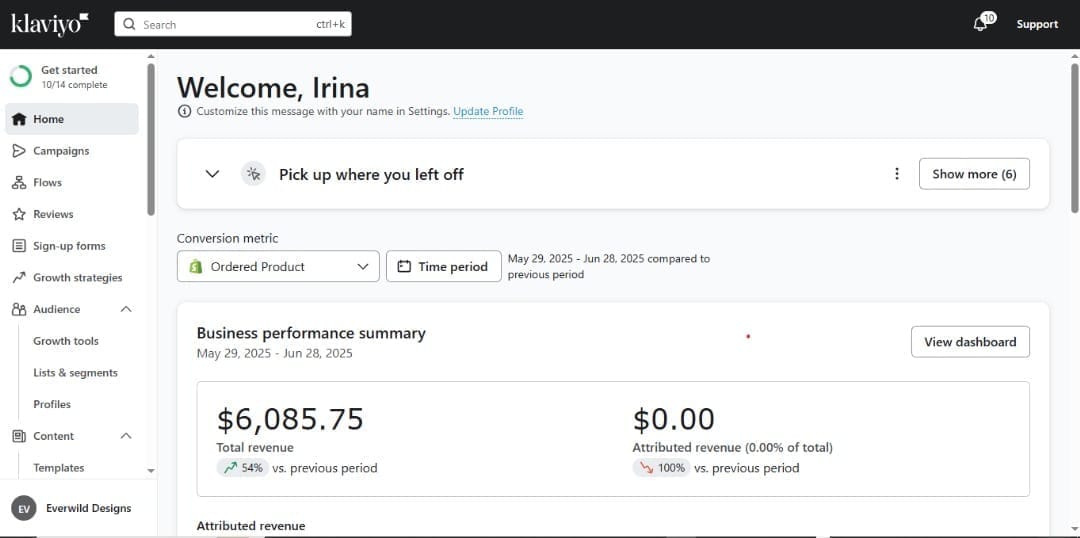Focus the Search input field

[233, 24]
